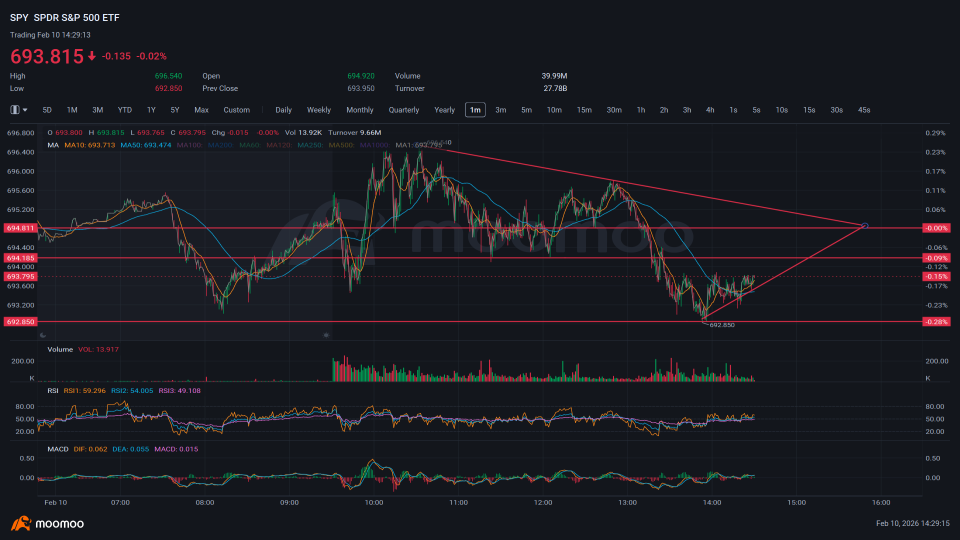The width and height of the screenshot is (960, 540).
Task: Switch to the 1M range
Action: click(72, 110)
